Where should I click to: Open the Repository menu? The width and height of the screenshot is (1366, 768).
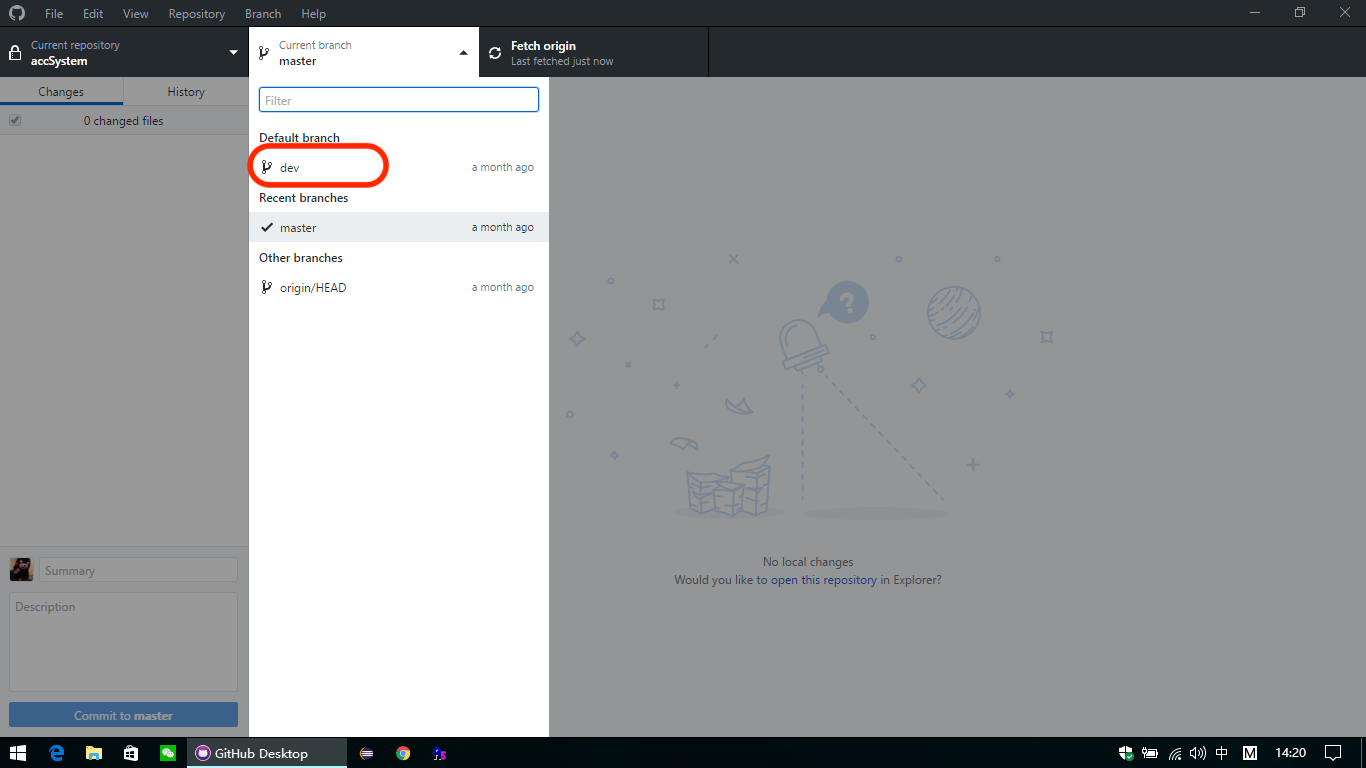pyautogui.click(x=197, y=14)
